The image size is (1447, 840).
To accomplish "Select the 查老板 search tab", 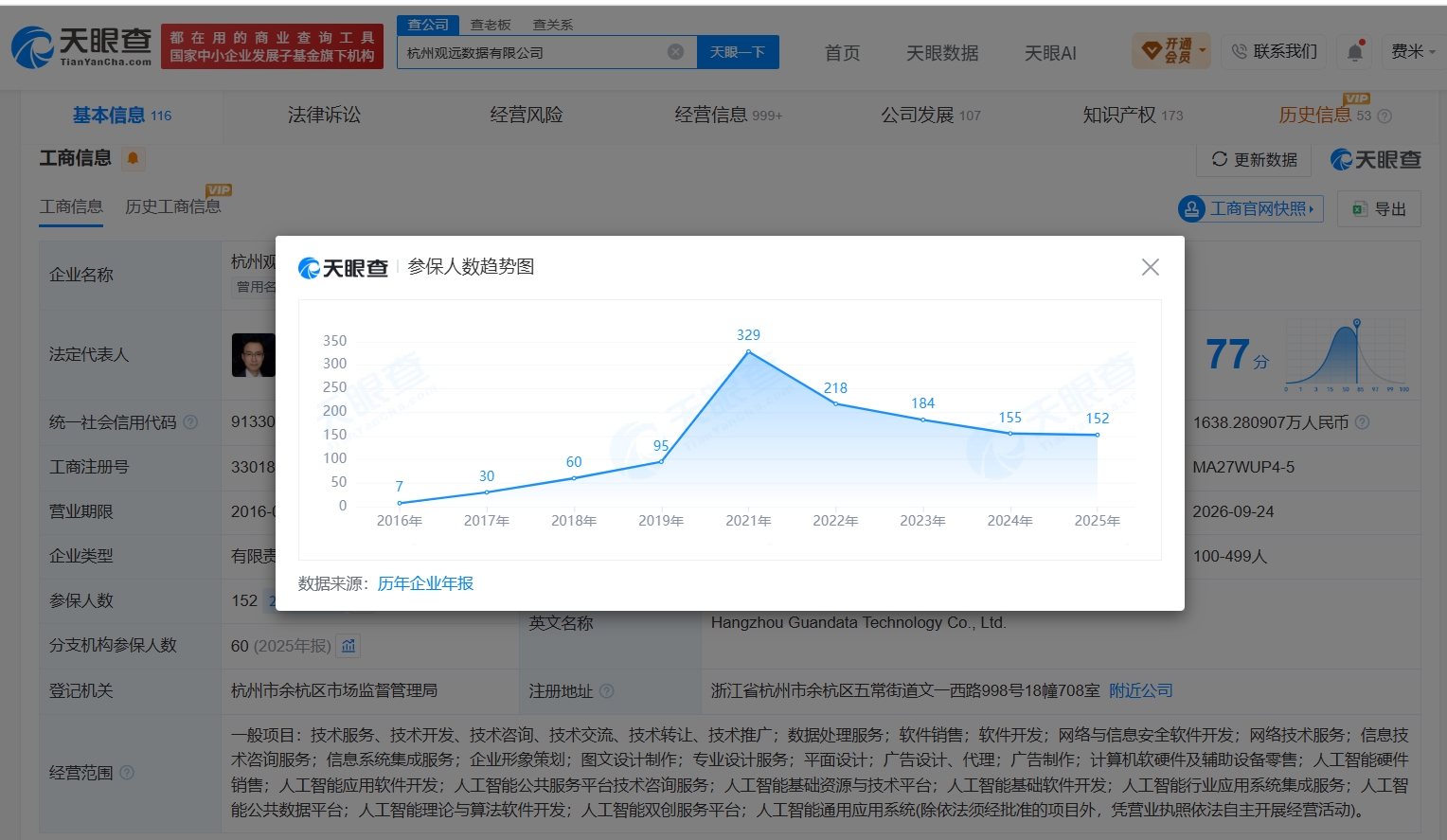I will [491, 25].
